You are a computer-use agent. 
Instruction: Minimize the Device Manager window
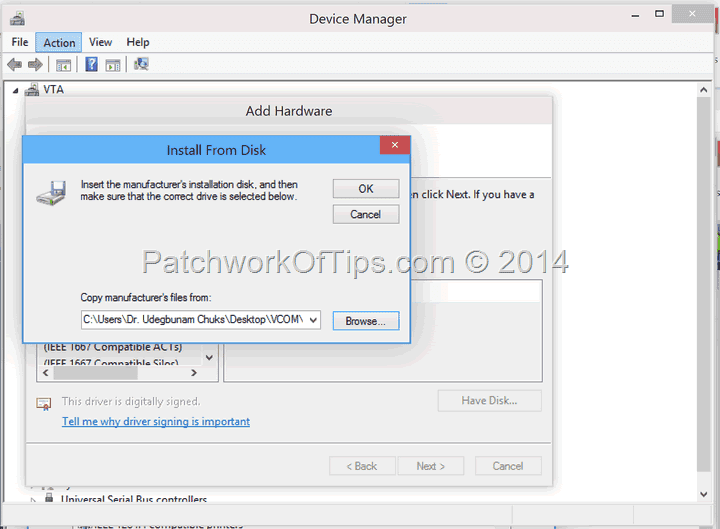click(x=636, y=15)
